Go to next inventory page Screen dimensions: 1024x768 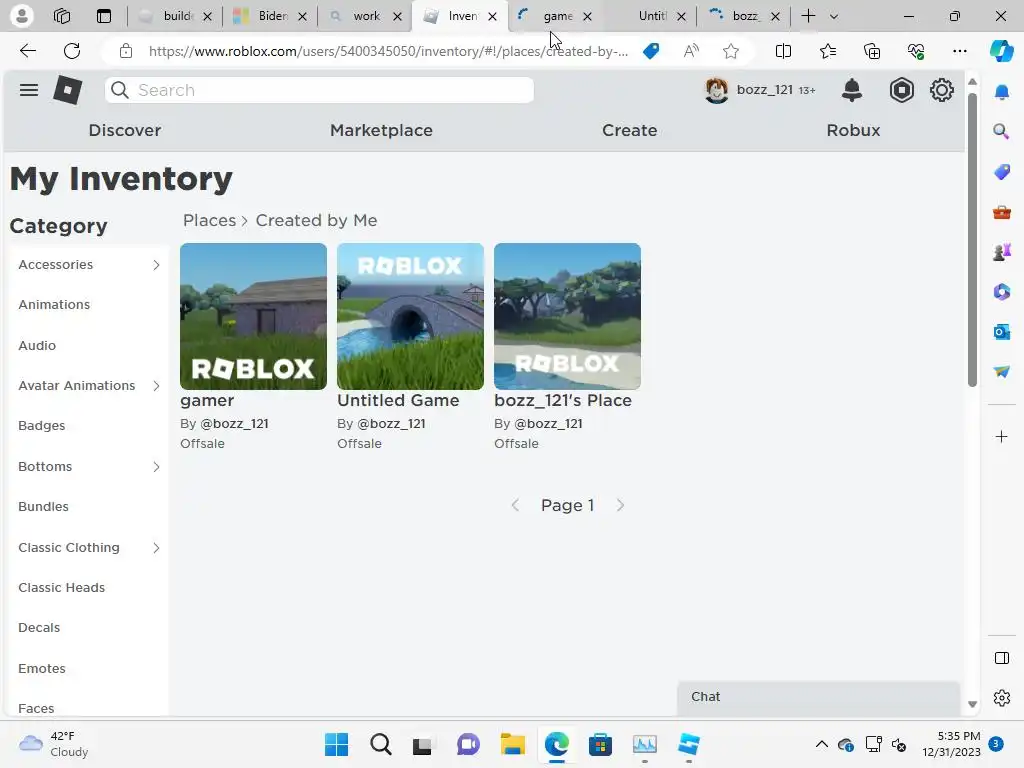(620, 505)
